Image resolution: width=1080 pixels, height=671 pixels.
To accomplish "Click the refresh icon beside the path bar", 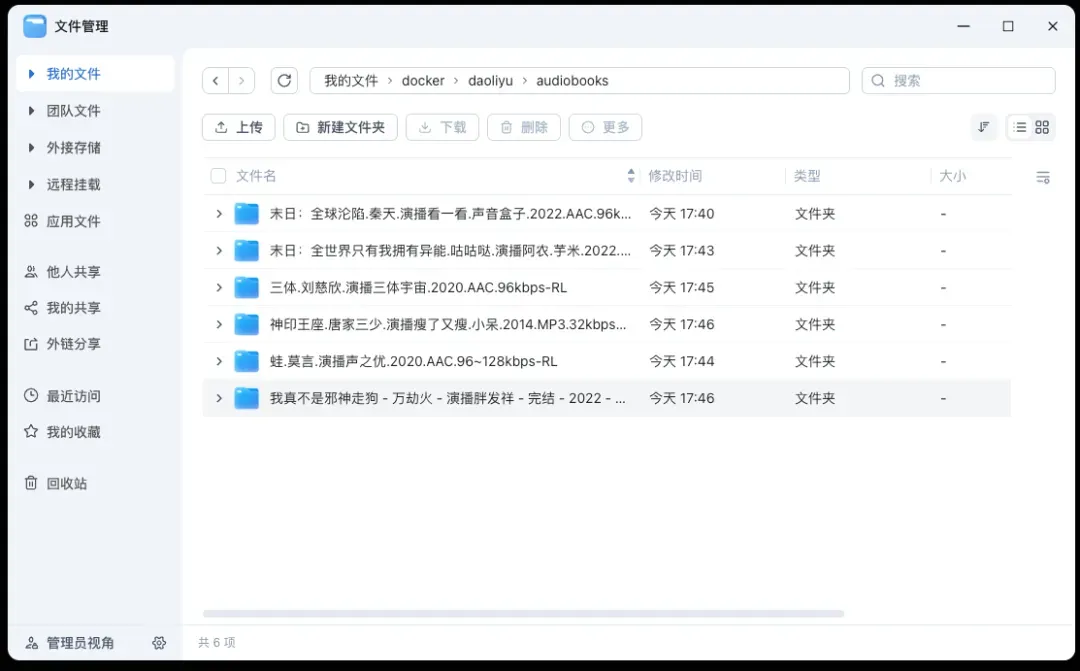I will pos(285,81).
